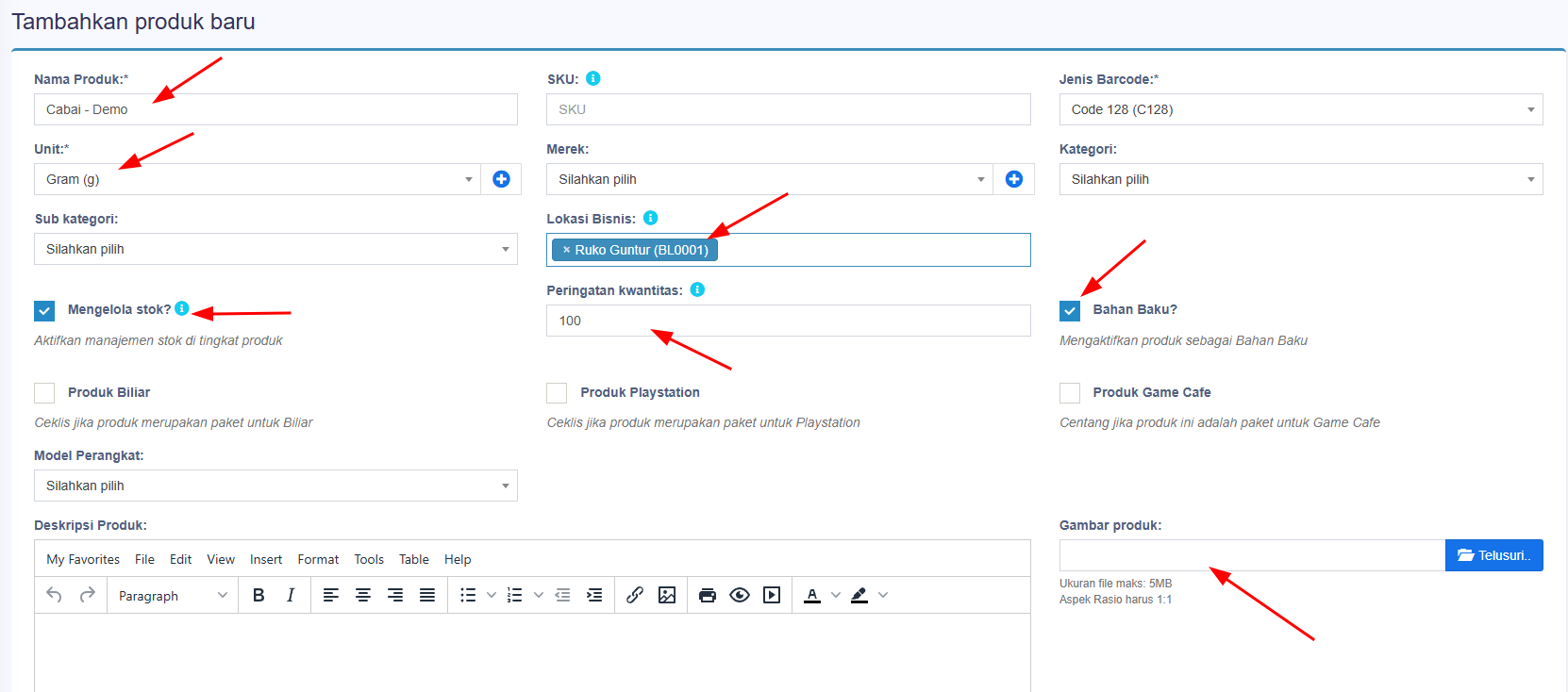Click the undo arrow icon
The image size is (1568, 692).
[x=55, y=595]
